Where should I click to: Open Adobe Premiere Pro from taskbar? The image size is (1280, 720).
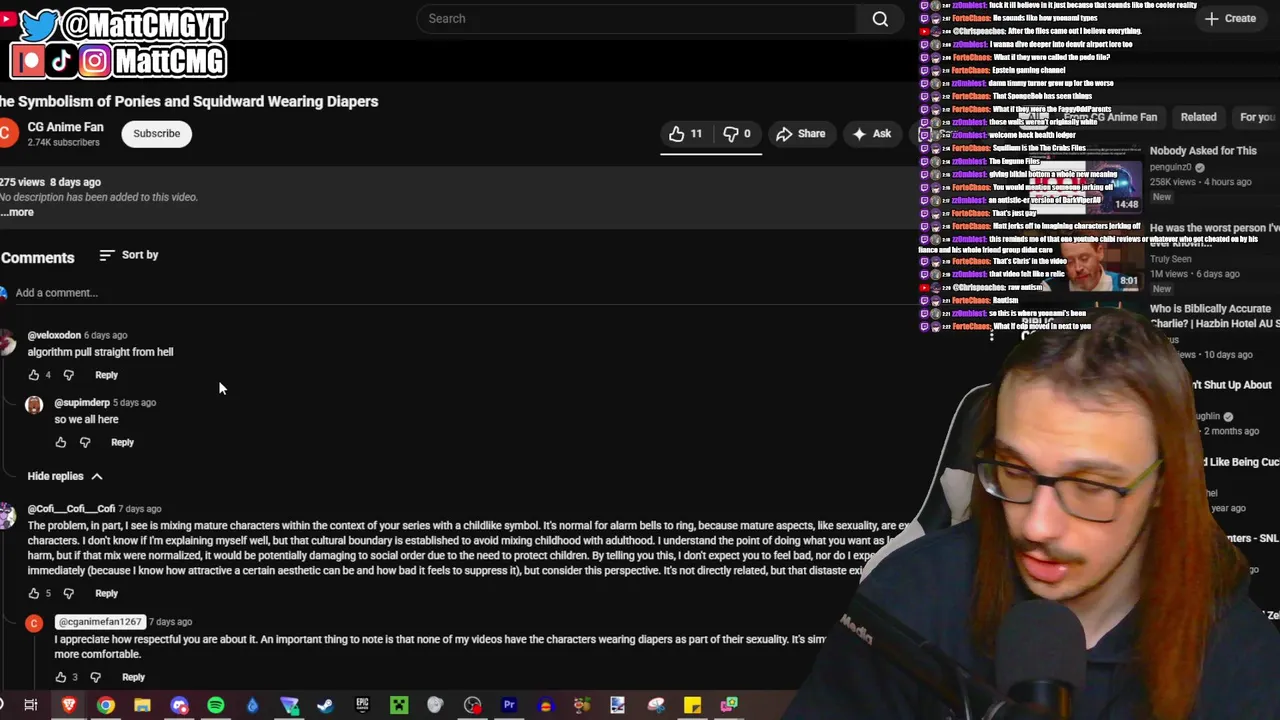click(x=509, y=705)
